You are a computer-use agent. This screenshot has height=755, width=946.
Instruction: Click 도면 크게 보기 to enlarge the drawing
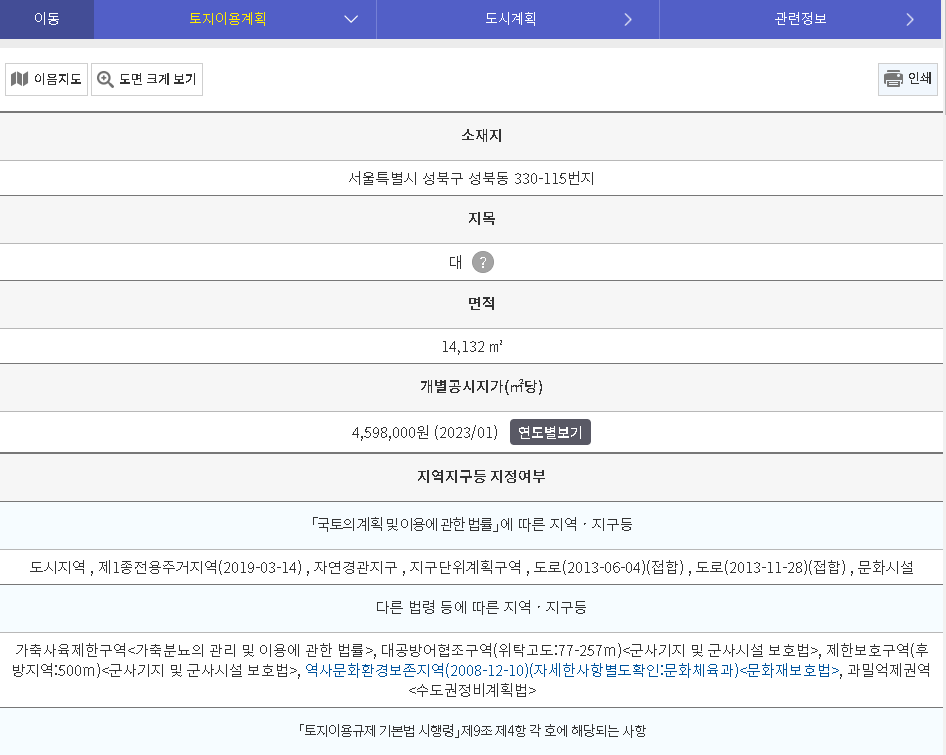point(147,79)
